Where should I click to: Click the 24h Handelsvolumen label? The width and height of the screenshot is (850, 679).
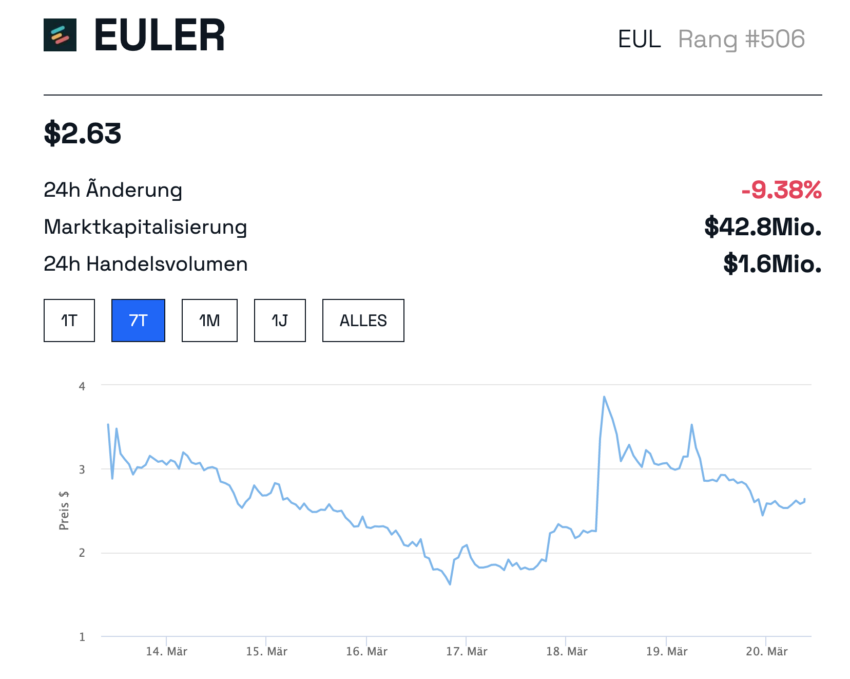click(x=145, y=264)
